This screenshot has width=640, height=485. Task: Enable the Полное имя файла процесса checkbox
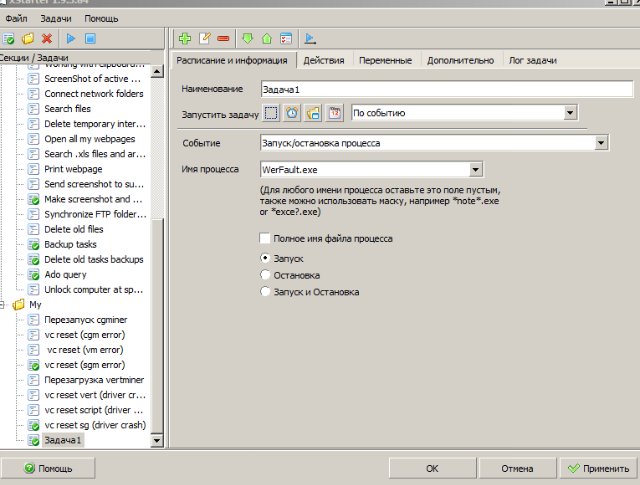pos(265,239)
